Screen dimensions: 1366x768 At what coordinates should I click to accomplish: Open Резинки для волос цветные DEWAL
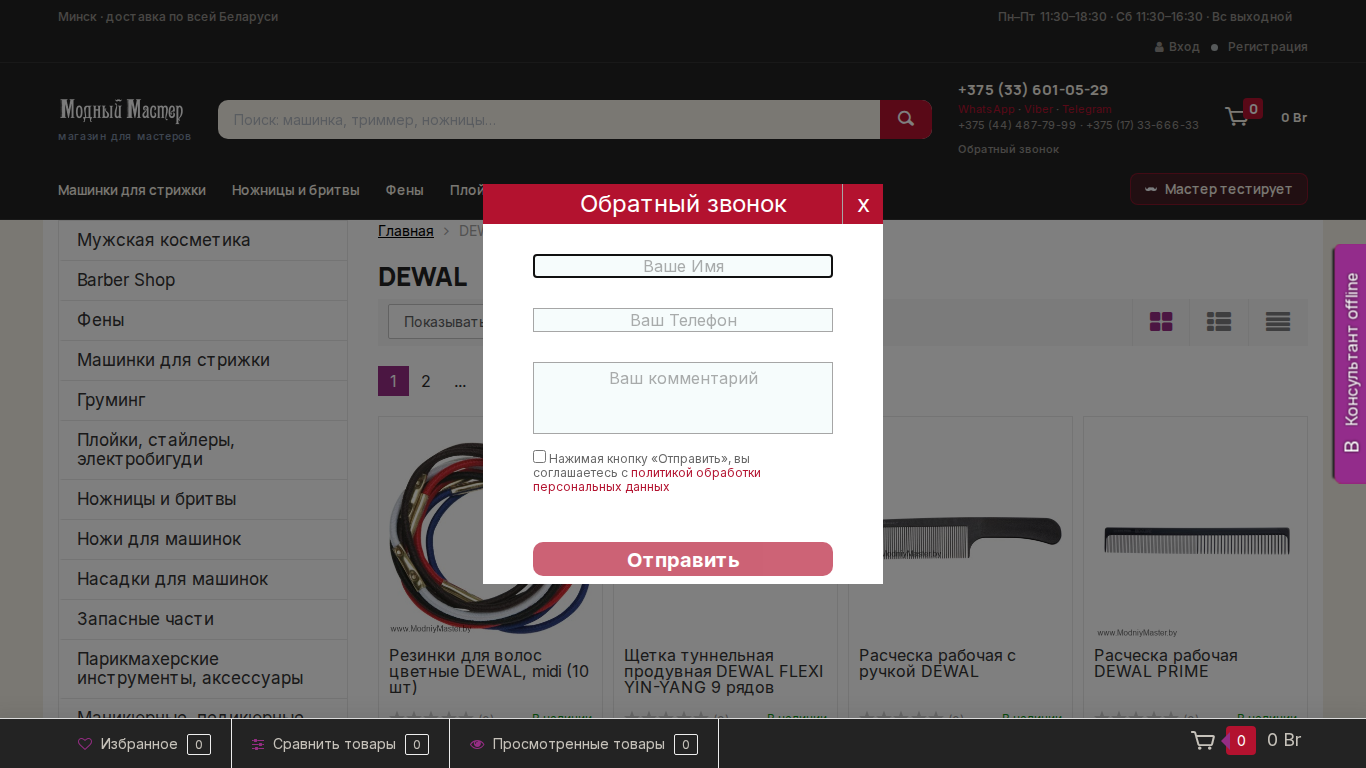click(x=489, y=671)
